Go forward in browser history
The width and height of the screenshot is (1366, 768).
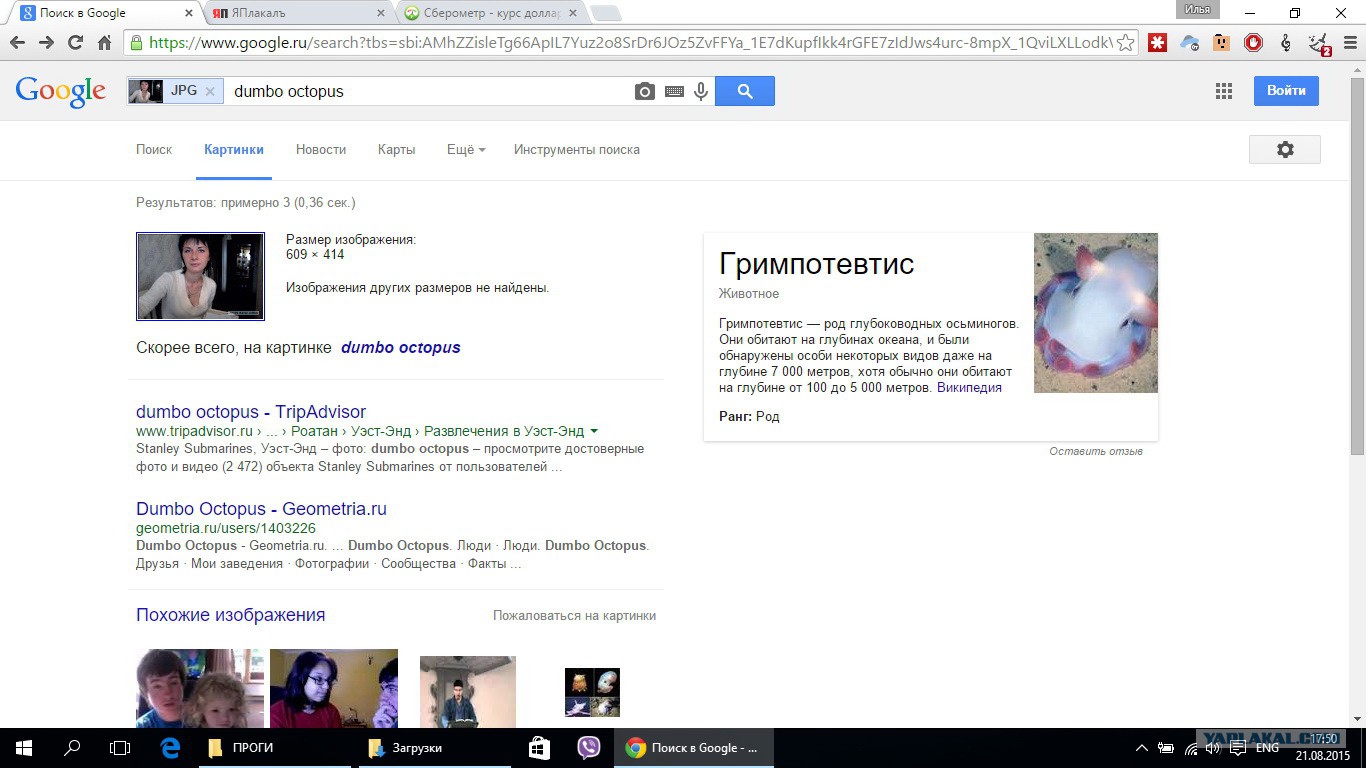(x=46, y=43)
